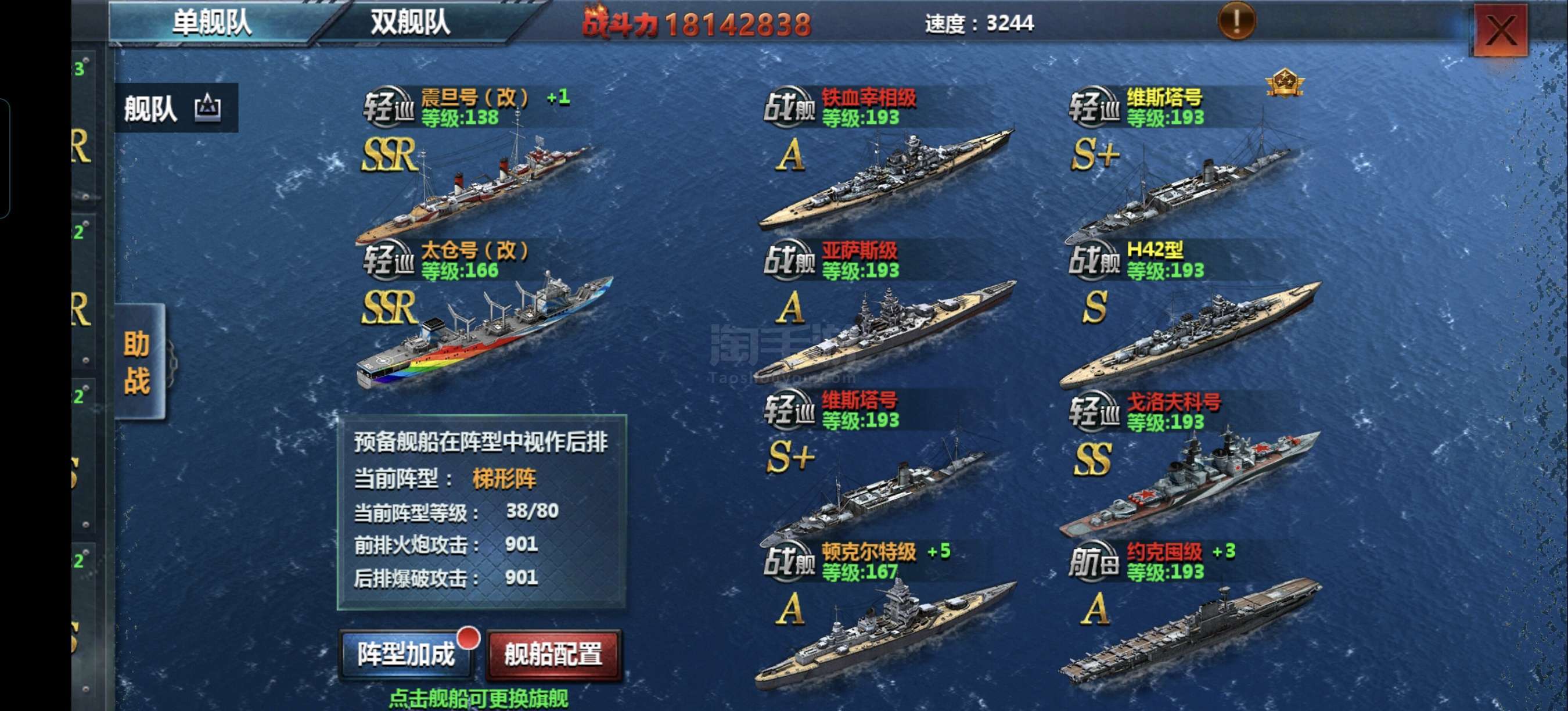Click the orange exclamation info icon

coord(1236,21)
